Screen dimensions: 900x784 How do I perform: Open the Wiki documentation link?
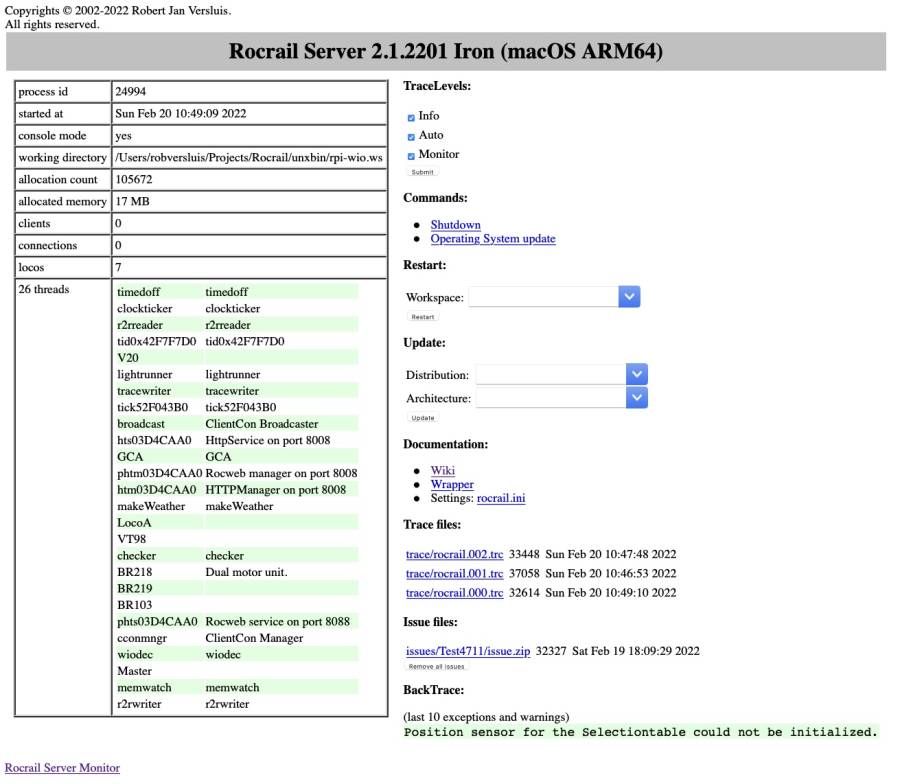click(442, 470)
